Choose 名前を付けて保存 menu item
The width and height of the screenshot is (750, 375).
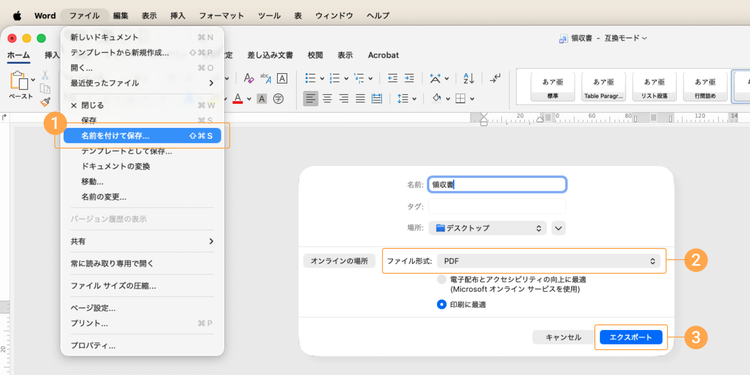(x=142, y=136)
